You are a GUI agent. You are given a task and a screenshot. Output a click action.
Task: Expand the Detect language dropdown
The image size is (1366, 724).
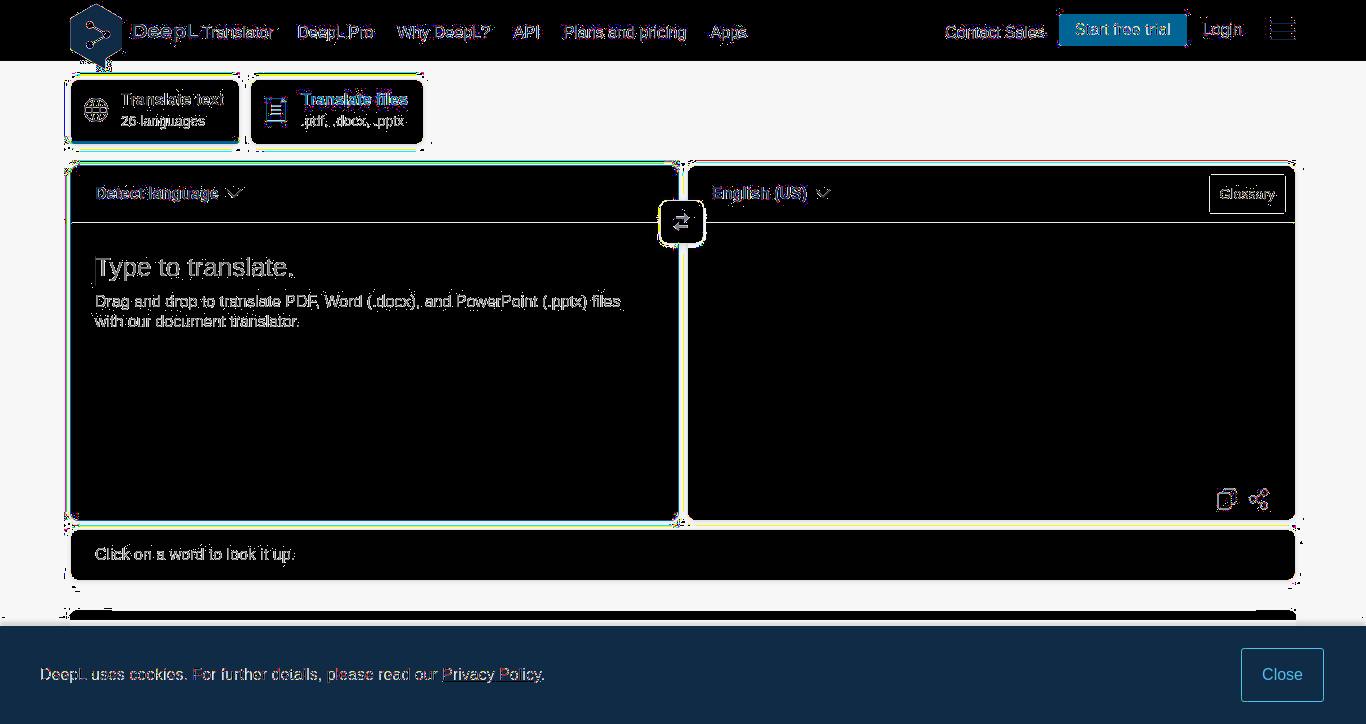pyautogui.click(x=170, y=193)
